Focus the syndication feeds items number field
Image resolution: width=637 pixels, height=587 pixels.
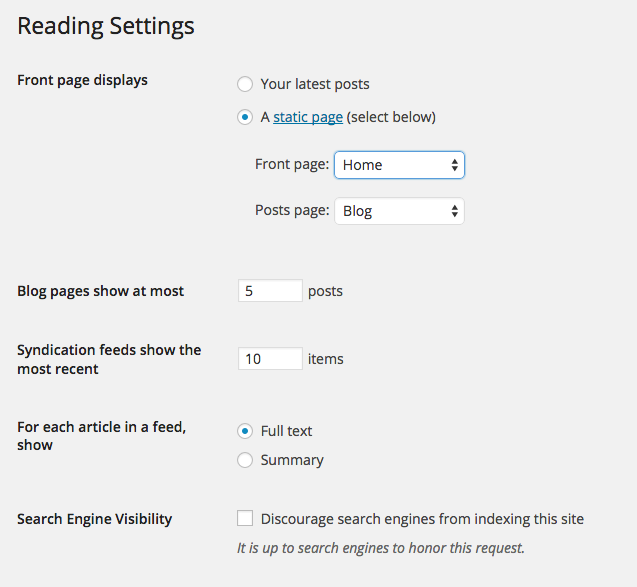click(270, 358)
